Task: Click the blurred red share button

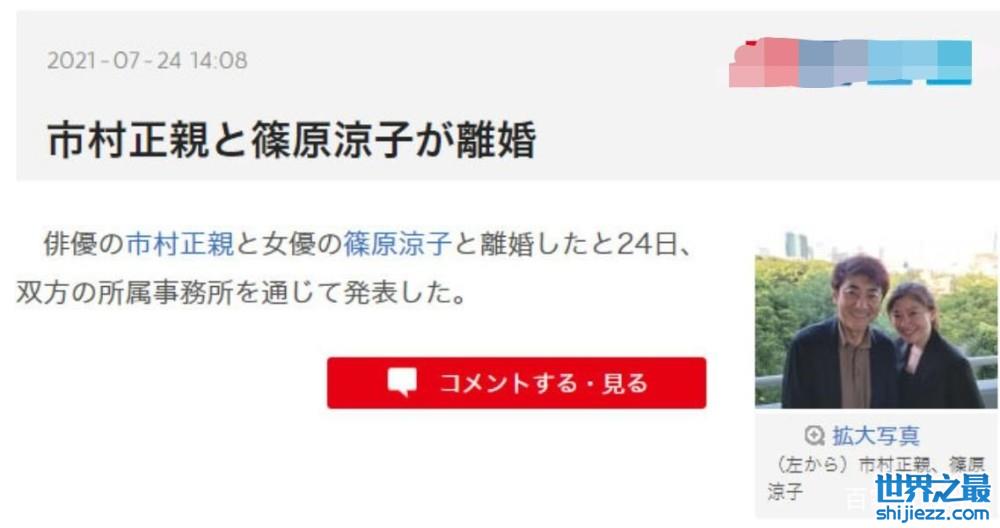Action: [763, 62]
